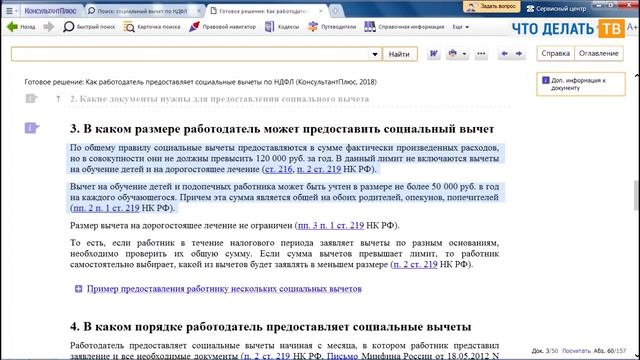Click the scrollbar up arrow
This screenshot has width=640, height=360.
[636, 76]
